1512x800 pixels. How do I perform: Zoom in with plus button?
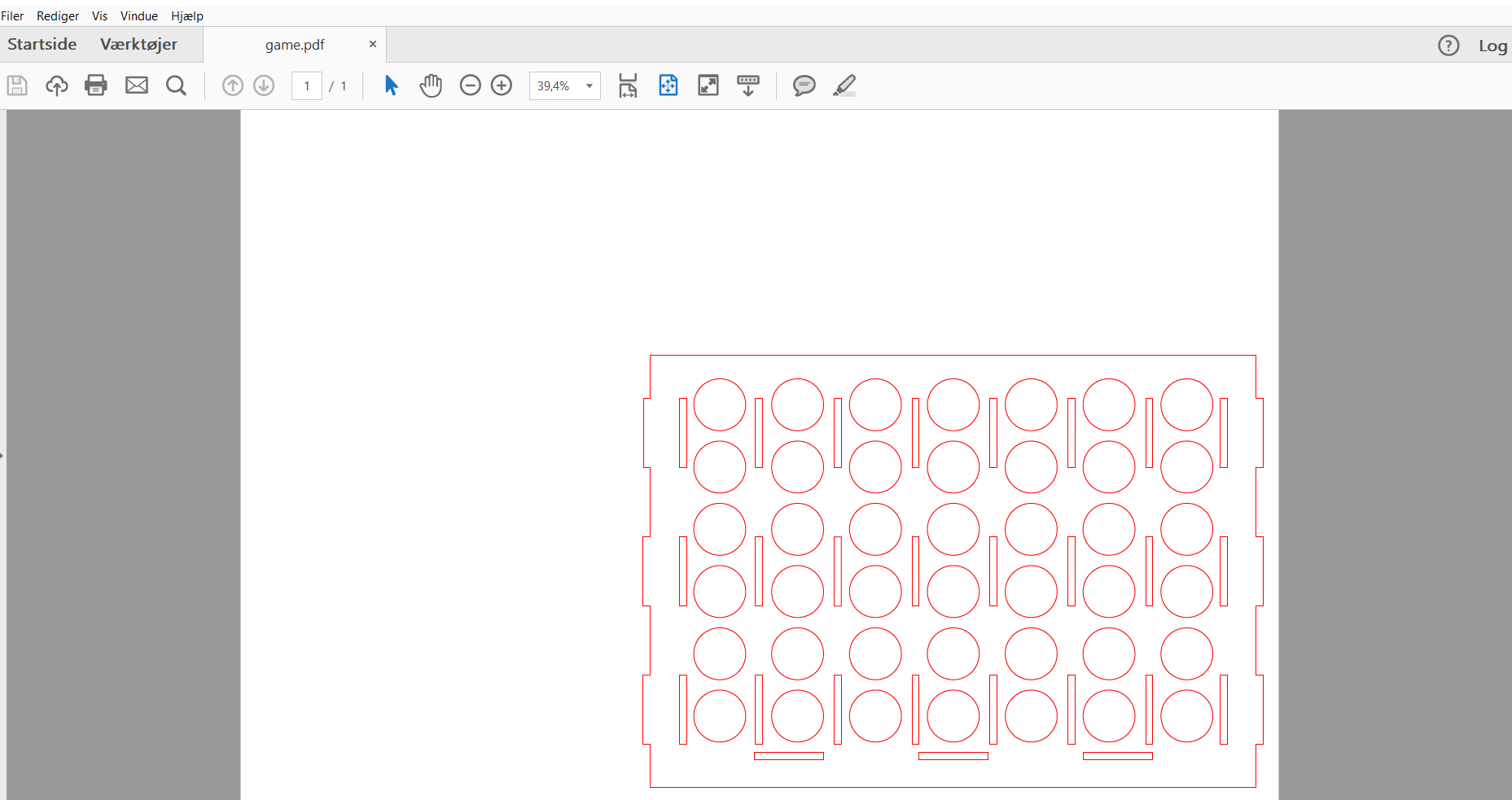(502, 85)
